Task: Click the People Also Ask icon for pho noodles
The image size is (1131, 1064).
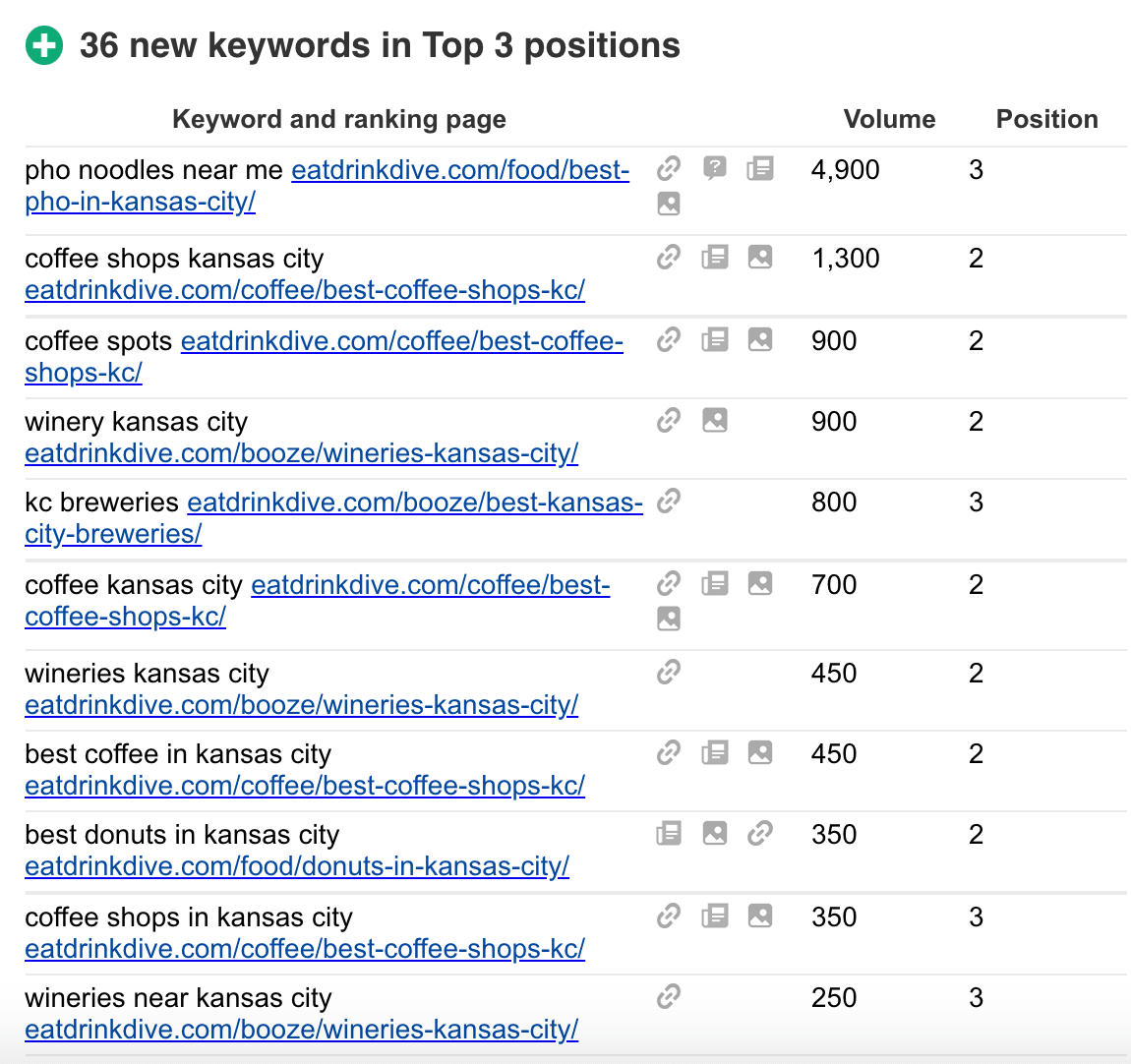Action: 715,169
